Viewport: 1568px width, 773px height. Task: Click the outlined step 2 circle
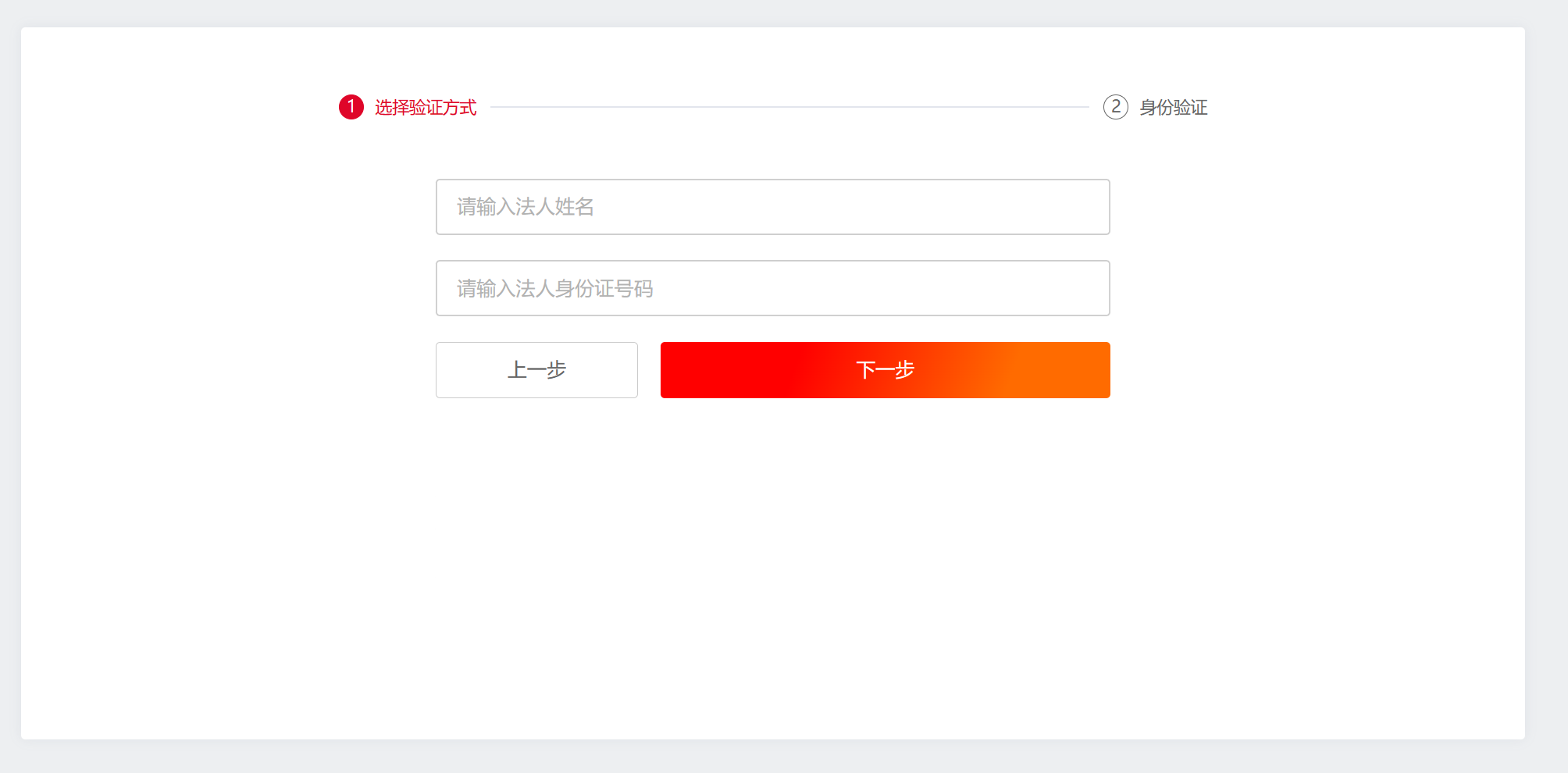coord(1115,107)
